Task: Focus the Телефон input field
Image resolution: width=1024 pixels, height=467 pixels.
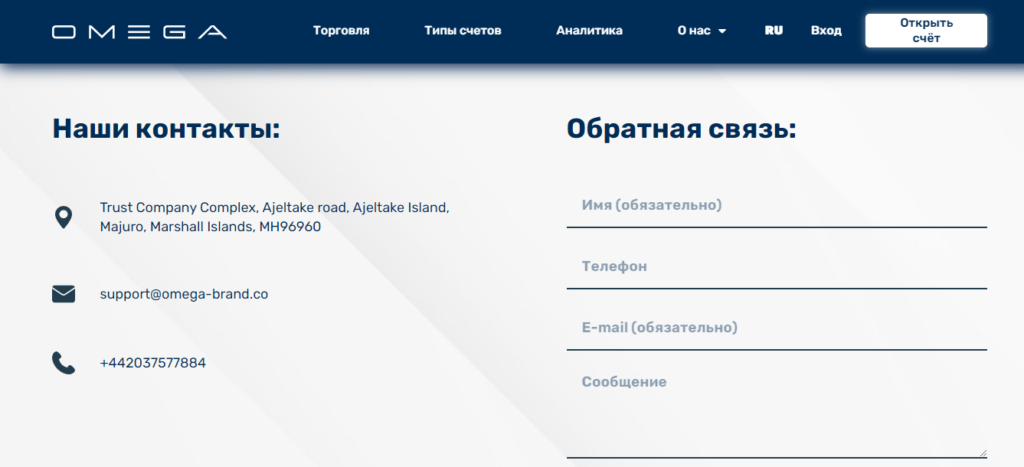Action: (x=776, y=267)
